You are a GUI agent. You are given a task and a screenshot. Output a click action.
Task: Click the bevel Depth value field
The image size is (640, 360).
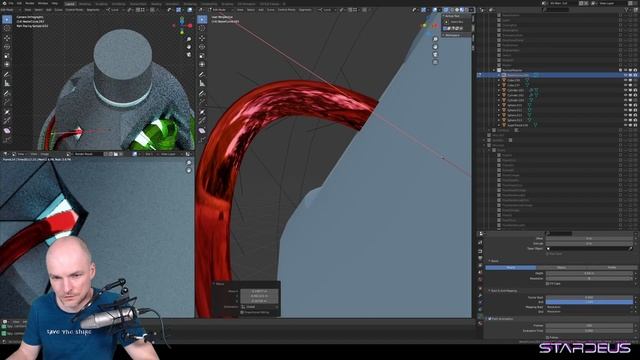(x=589, y=273)
